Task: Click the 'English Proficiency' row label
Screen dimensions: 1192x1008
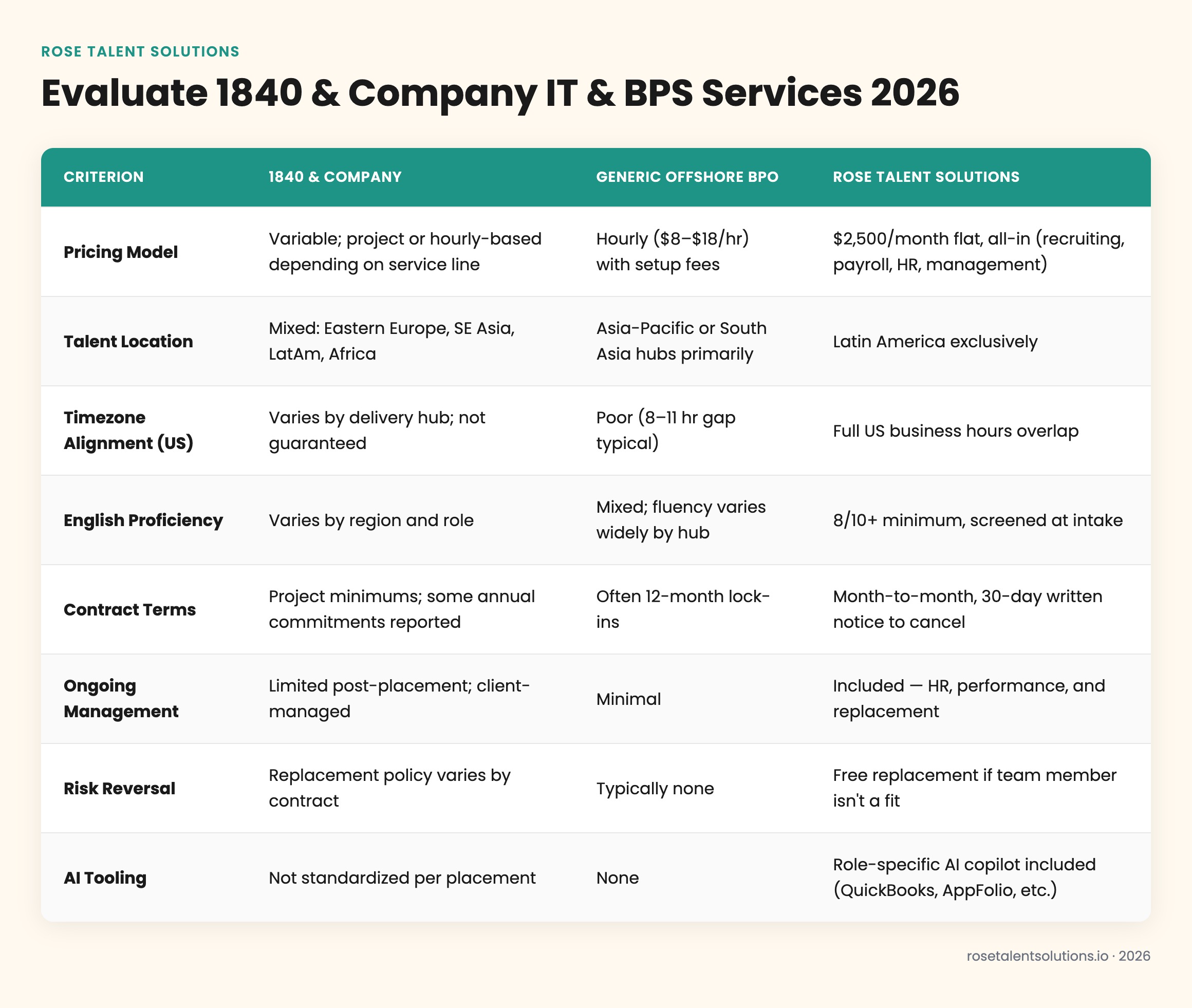Action: (143, 520)
